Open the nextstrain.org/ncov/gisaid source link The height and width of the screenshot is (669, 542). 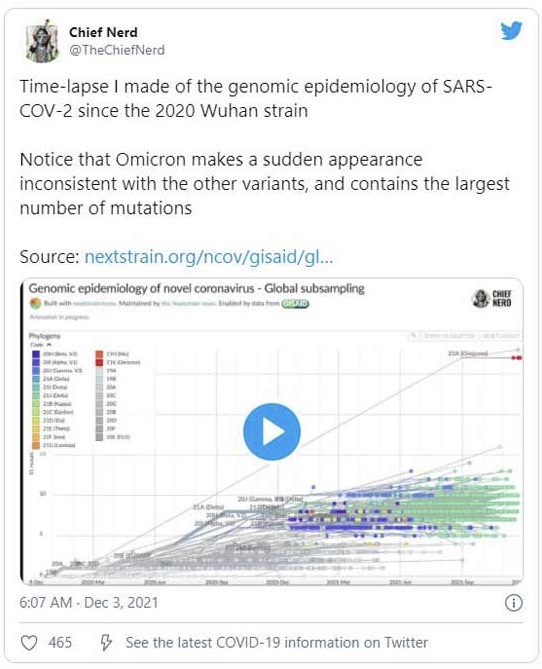208,257
